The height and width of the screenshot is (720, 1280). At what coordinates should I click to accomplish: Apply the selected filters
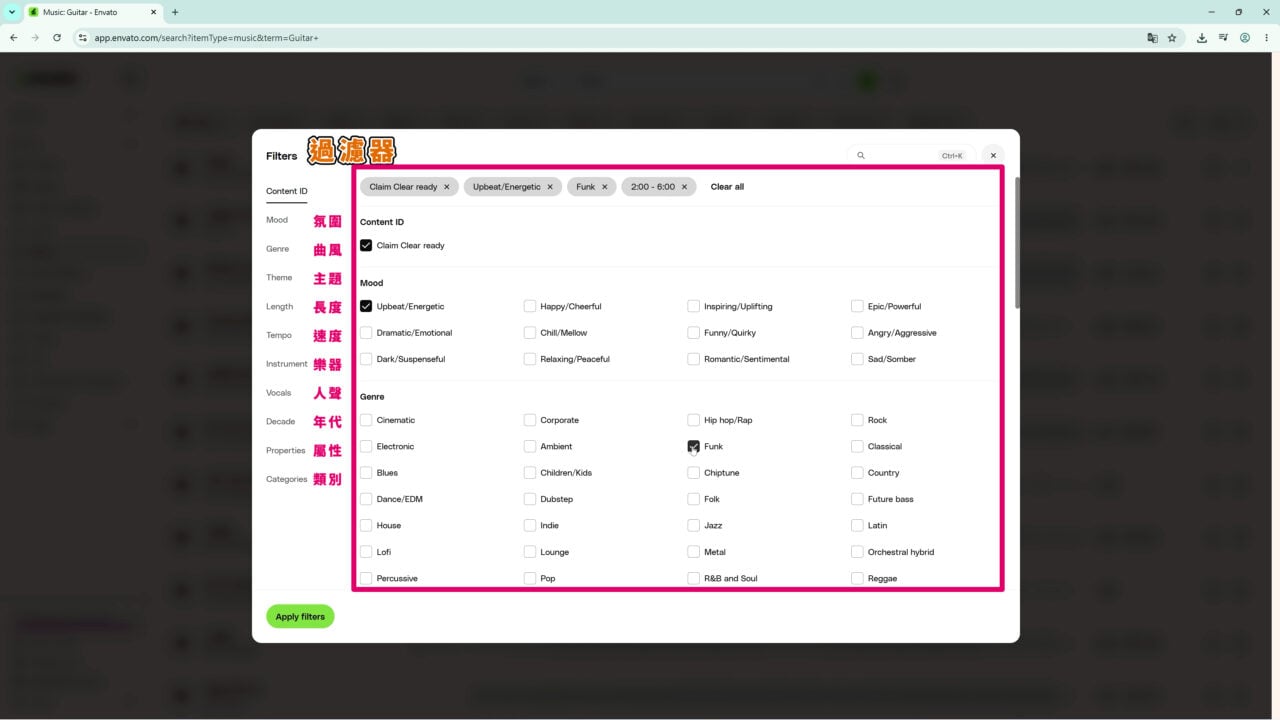[x=300, y=617]
